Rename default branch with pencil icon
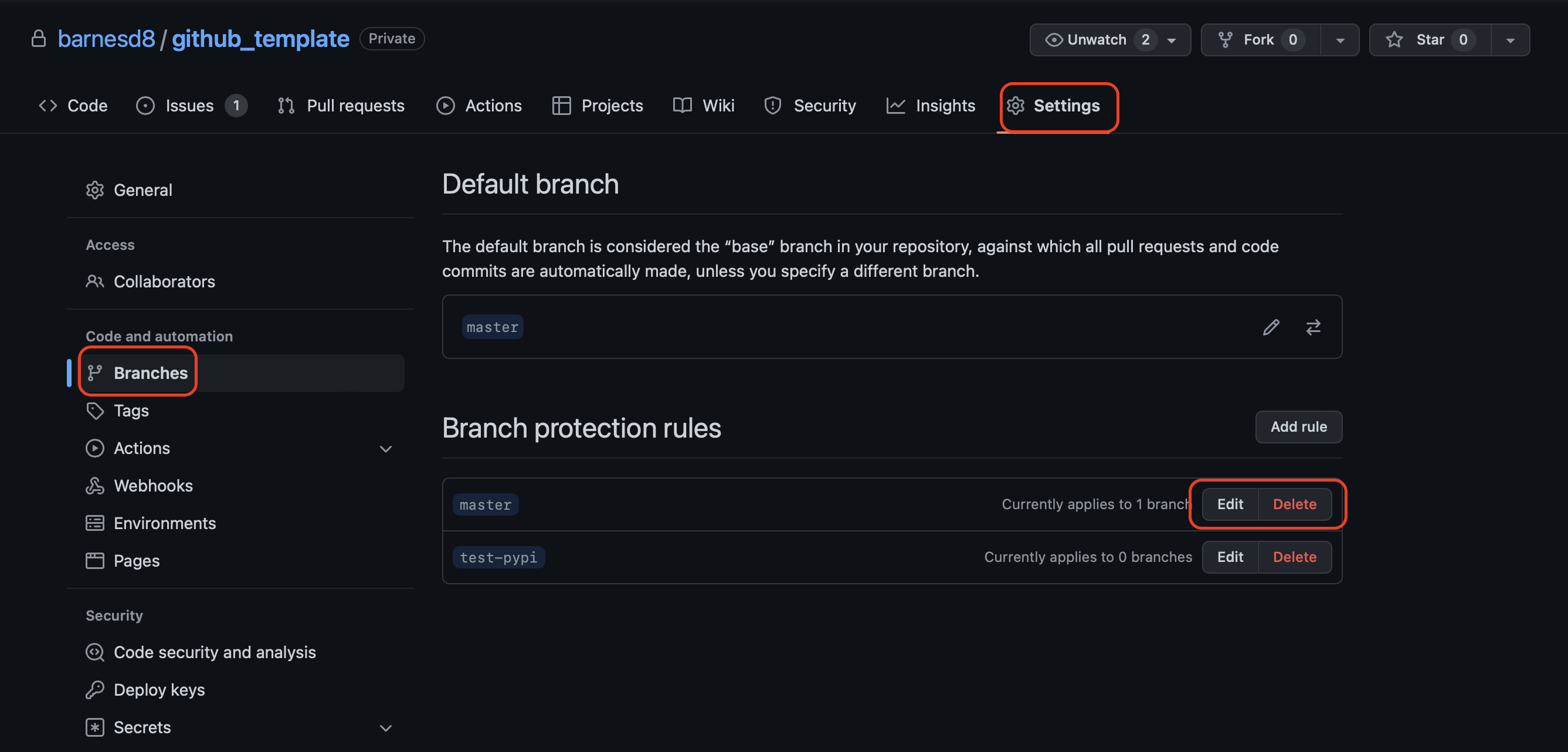1568x752 pixels. click(1271, 327)
